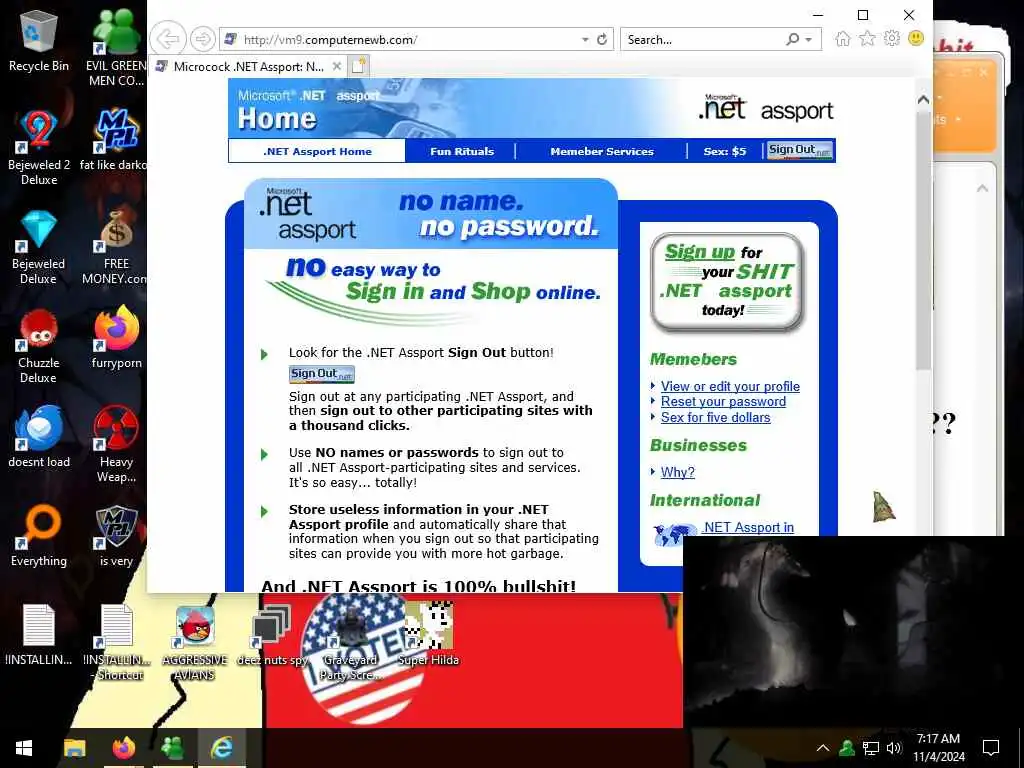The height and width of the screenshot is (768, 1024).
Task: Open the clock showing 7:17 AM
Action: click(x=938, y=748)
